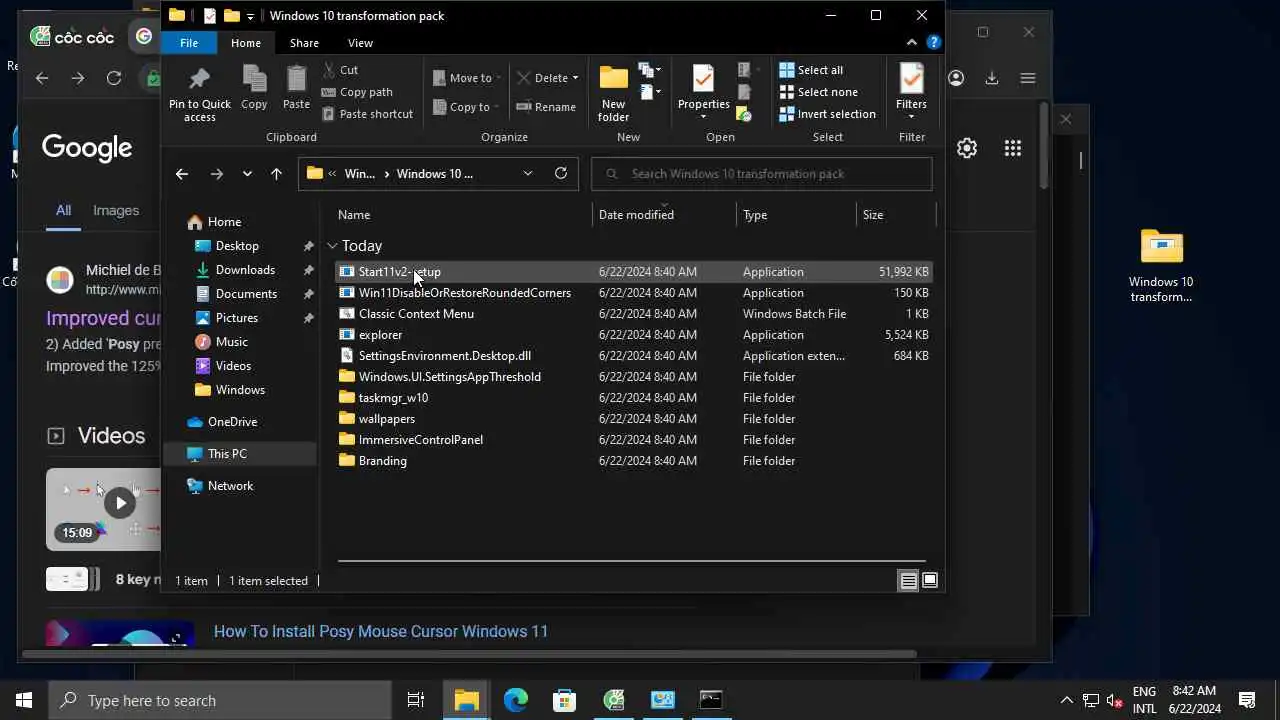Expand the address bar history dropdown
1280x720 pixels.
tap(527, 174)
